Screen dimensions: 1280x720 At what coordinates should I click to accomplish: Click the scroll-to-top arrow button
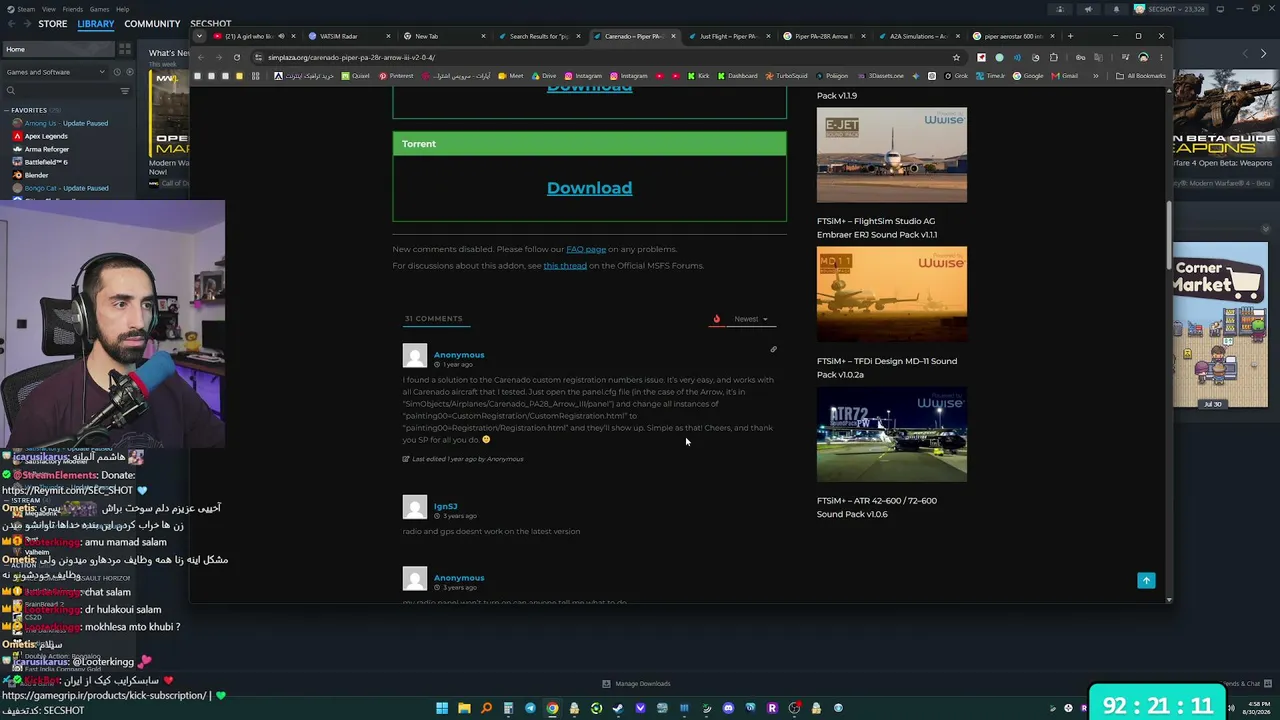click(1146, 581)
